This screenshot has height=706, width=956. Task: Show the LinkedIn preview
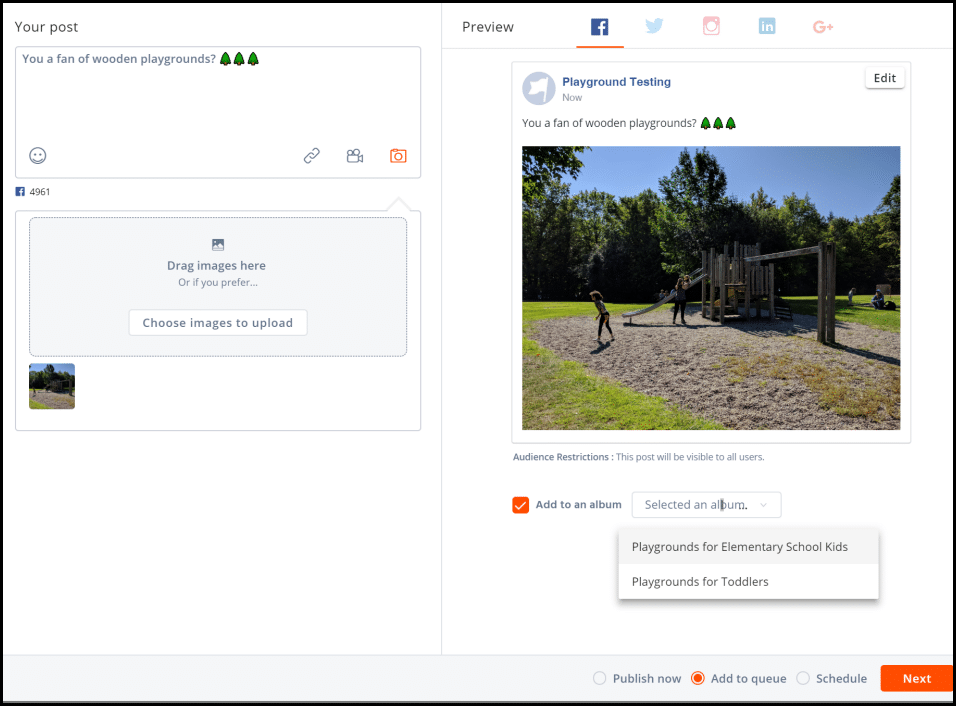tap(767, 27)
